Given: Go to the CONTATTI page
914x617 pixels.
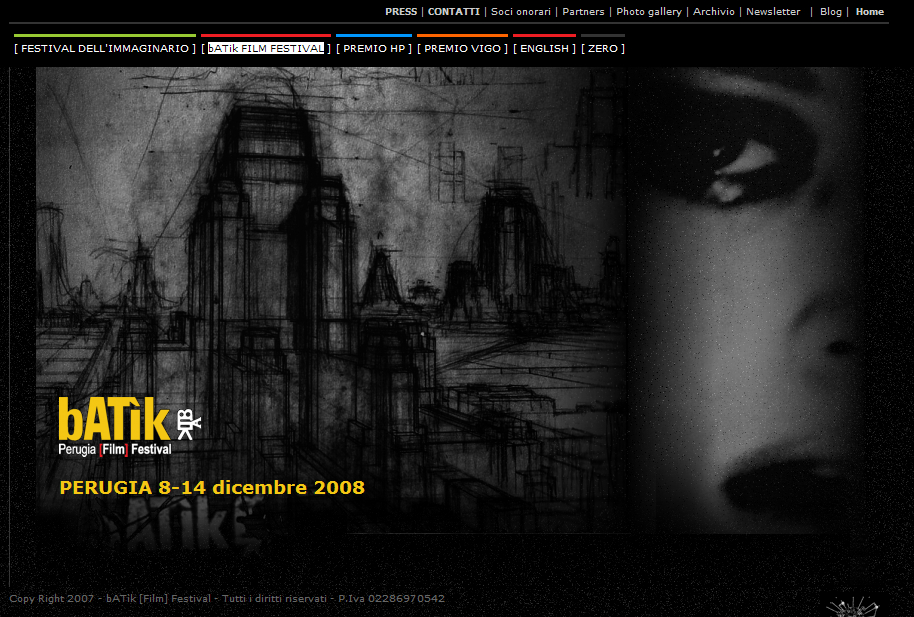Looking at the screenshot, I should coord(453,12).
